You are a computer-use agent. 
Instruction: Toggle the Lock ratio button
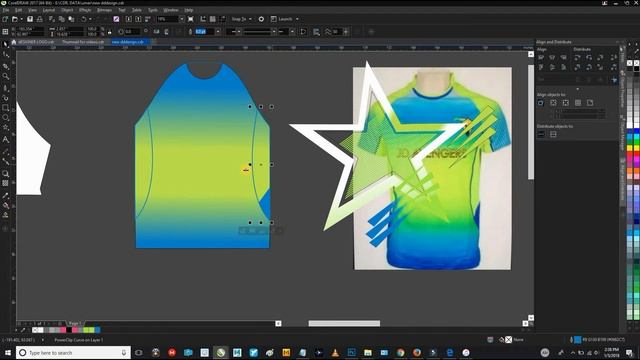109,31
